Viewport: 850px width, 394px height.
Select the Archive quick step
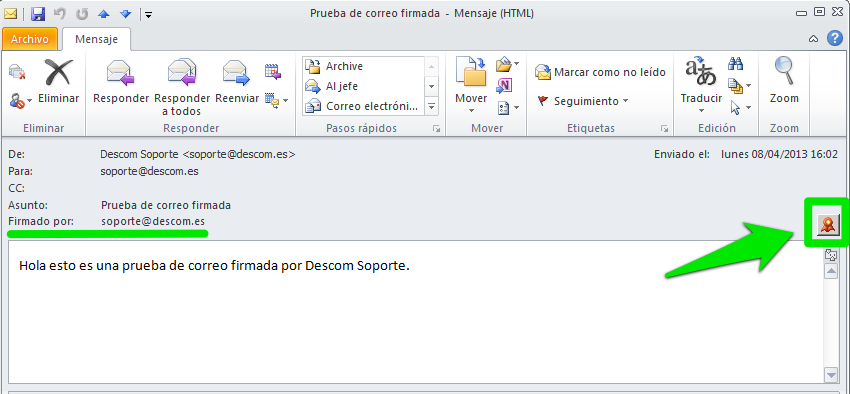pos(363,66)
